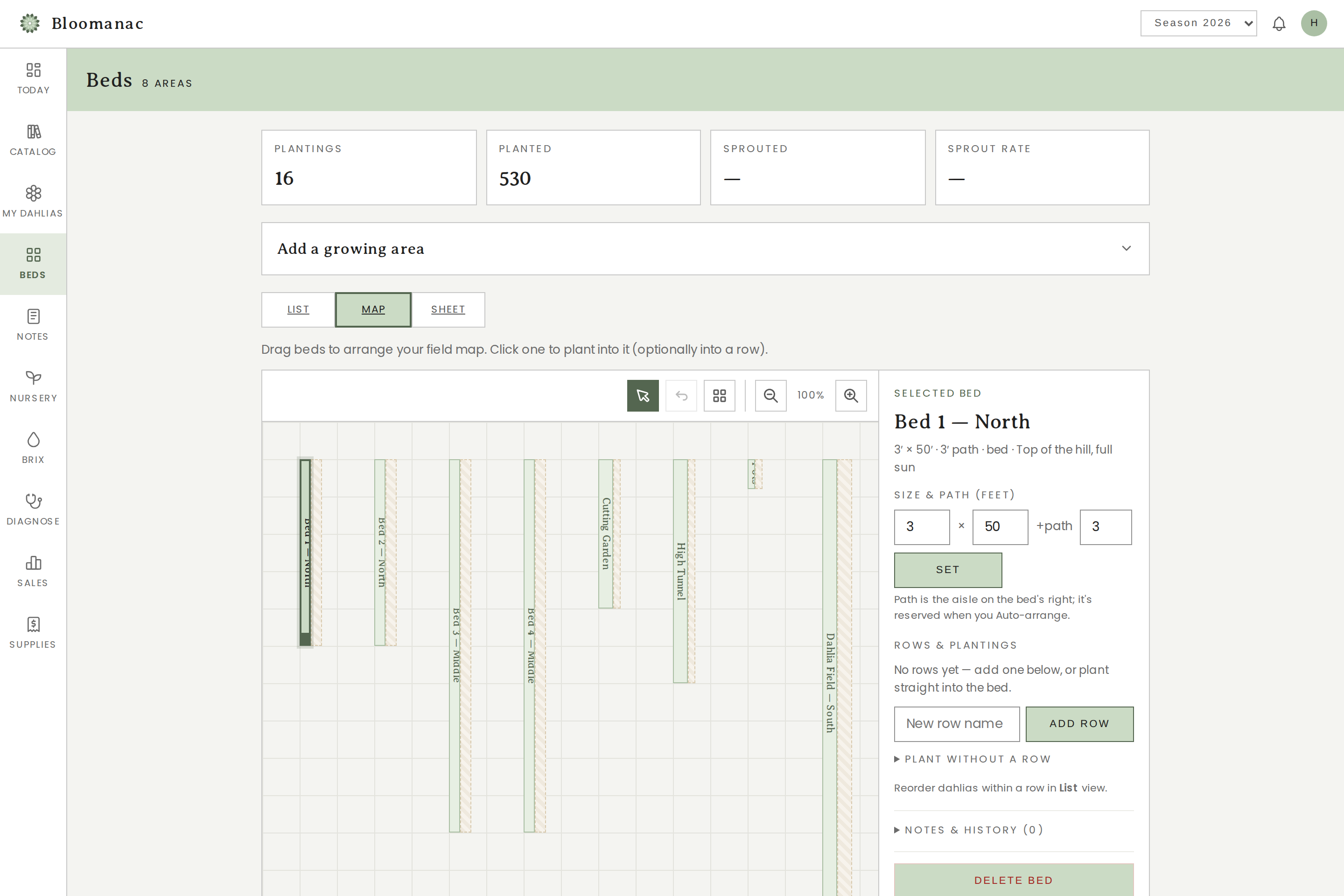Click the Planted 530 stat card
1344x896 pixels.
pyautogui.click(x=593, y=168)
